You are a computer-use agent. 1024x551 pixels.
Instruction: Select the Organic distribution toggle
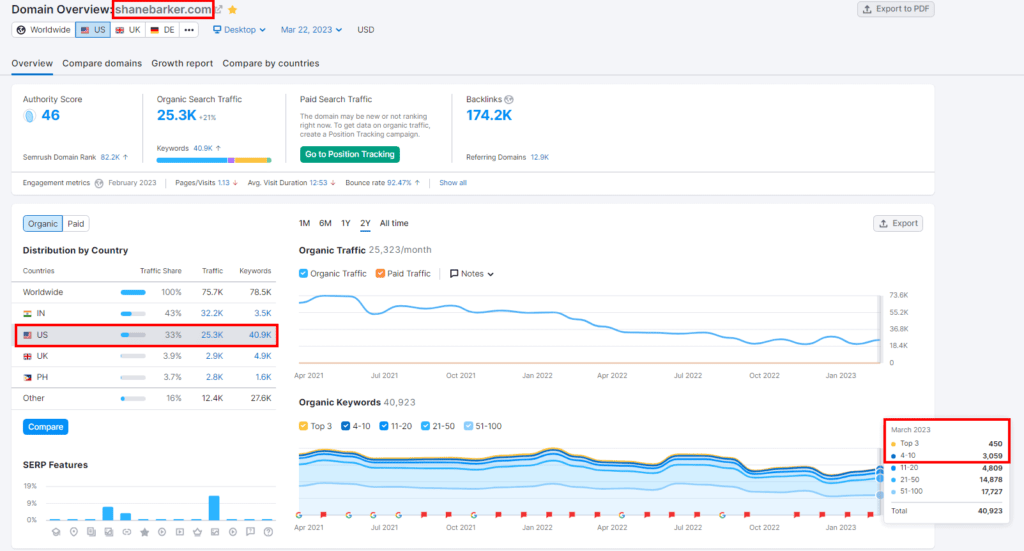[x=42, y=224]
